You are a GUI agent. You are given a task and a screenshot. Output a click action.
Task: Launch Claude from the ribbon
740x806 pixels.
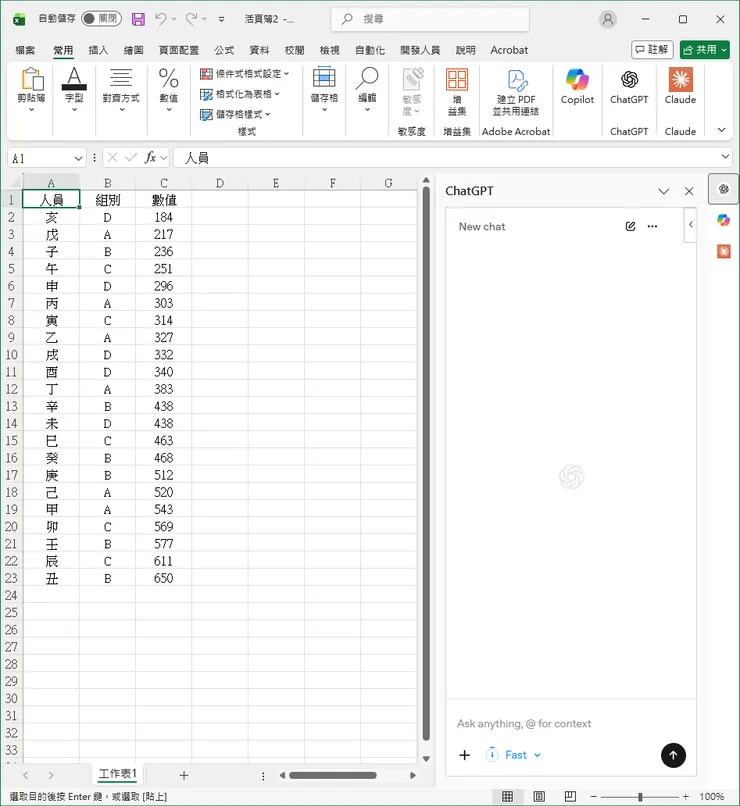click(x=680, y=80)
